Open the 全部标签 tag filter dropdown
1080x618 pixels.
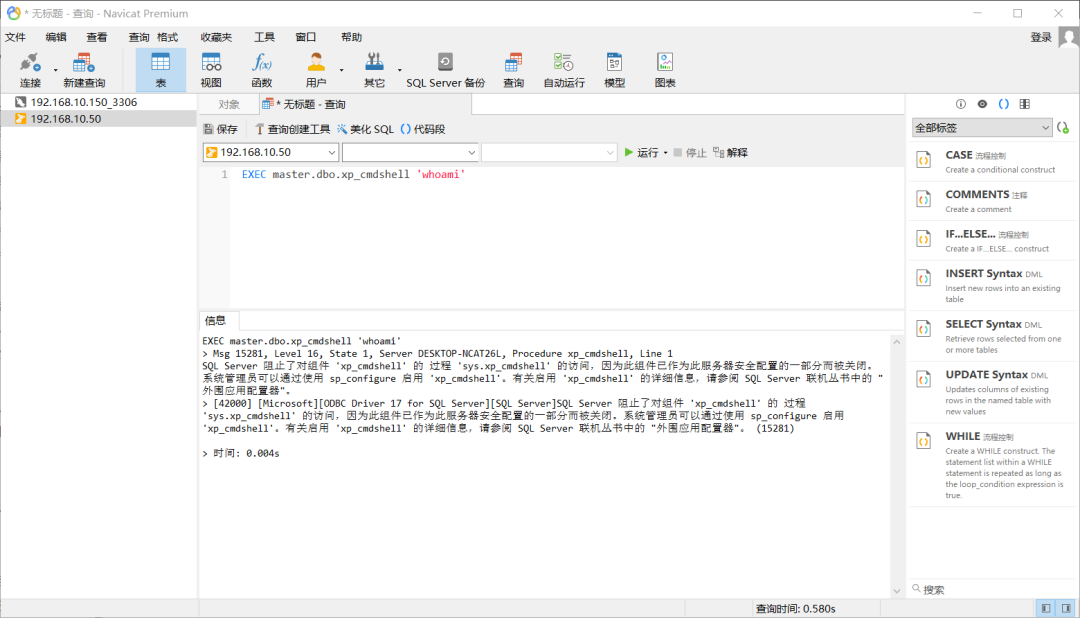tap(982, 128)
